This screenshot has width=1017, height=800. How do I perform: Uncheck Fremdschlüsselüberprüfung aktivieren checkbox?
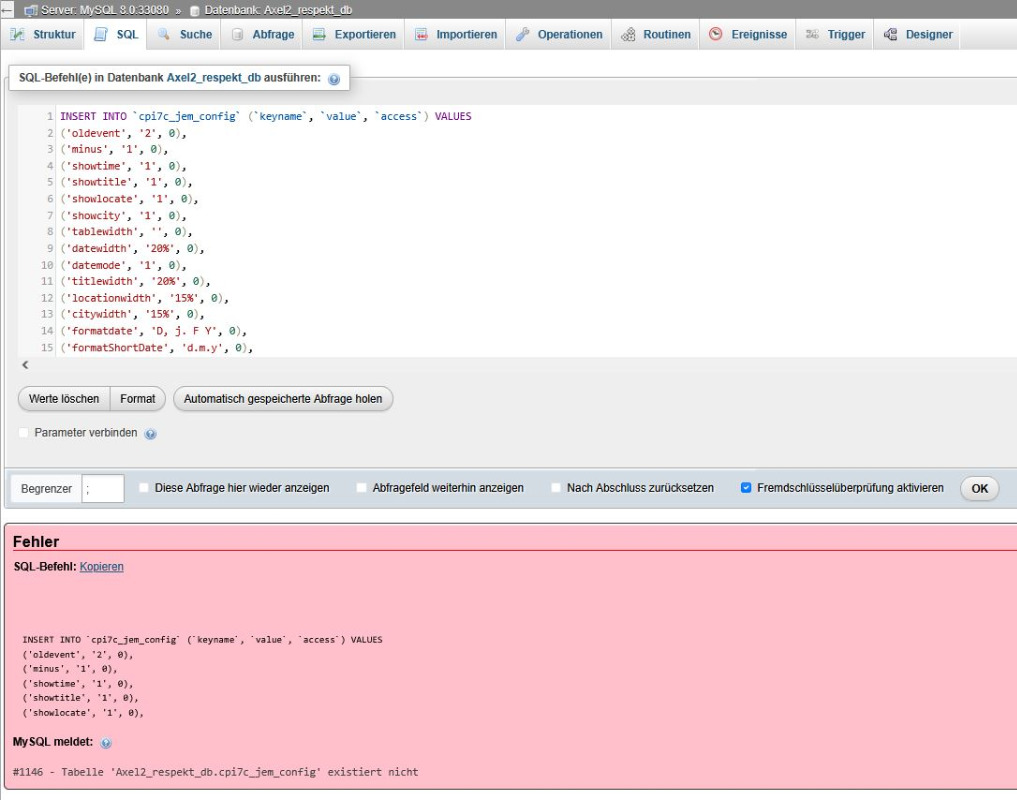point(746,488)
